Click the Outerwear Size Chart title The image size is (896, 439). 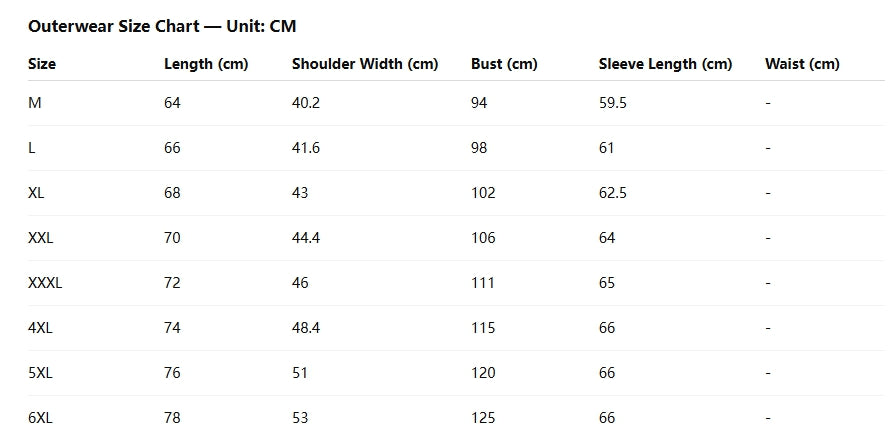click(162, 26)
